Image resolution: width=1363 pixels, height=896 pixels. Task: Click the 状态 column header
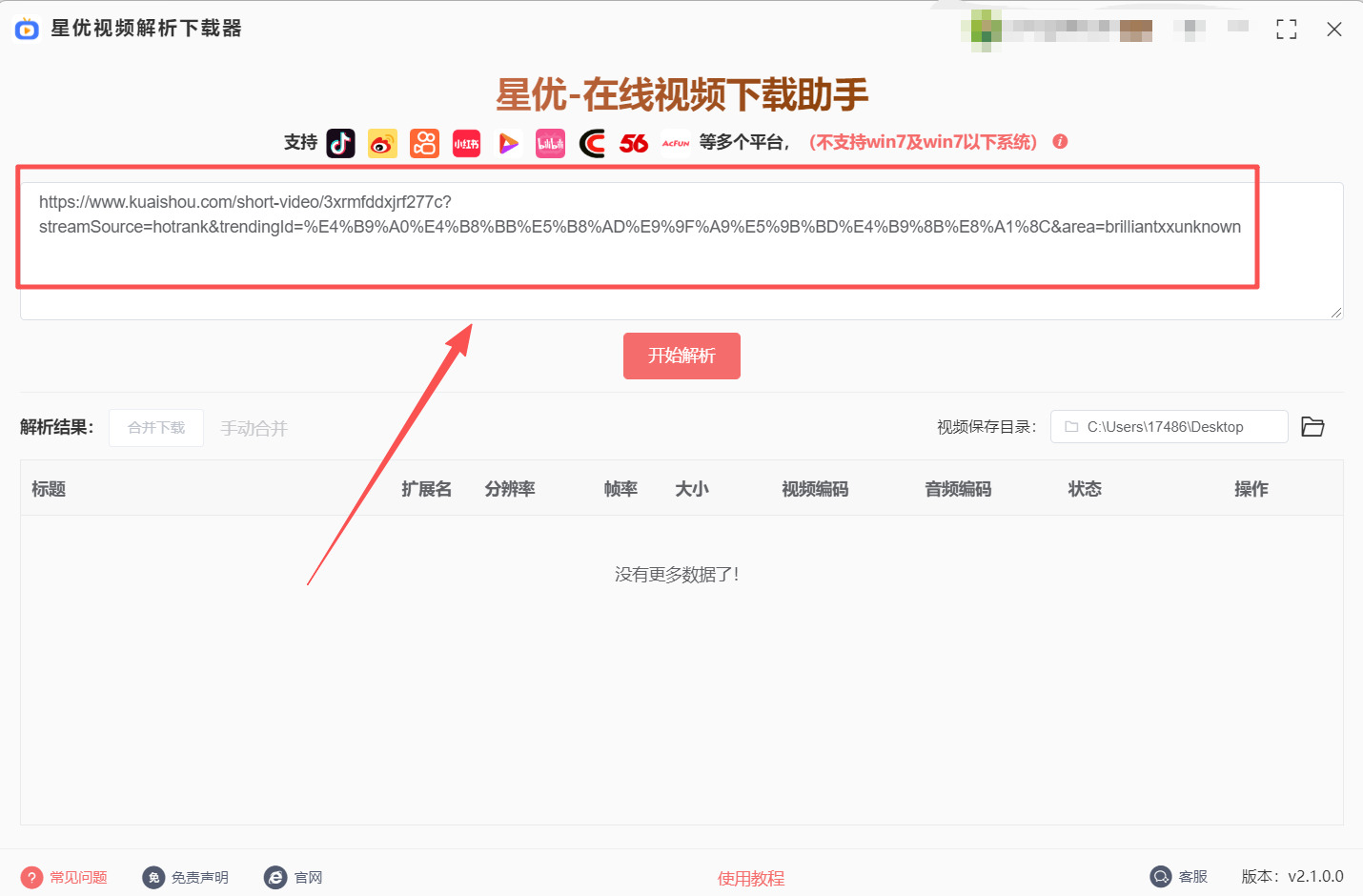(1085, 489)
